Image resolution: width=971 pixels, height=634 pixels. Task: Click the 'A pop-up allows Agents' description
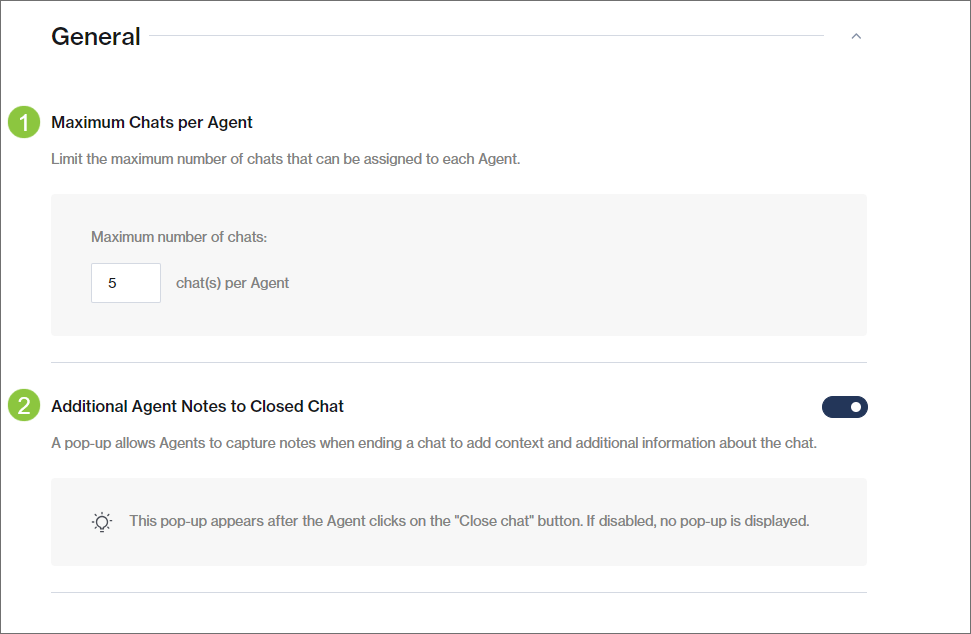tap(434, 443)
